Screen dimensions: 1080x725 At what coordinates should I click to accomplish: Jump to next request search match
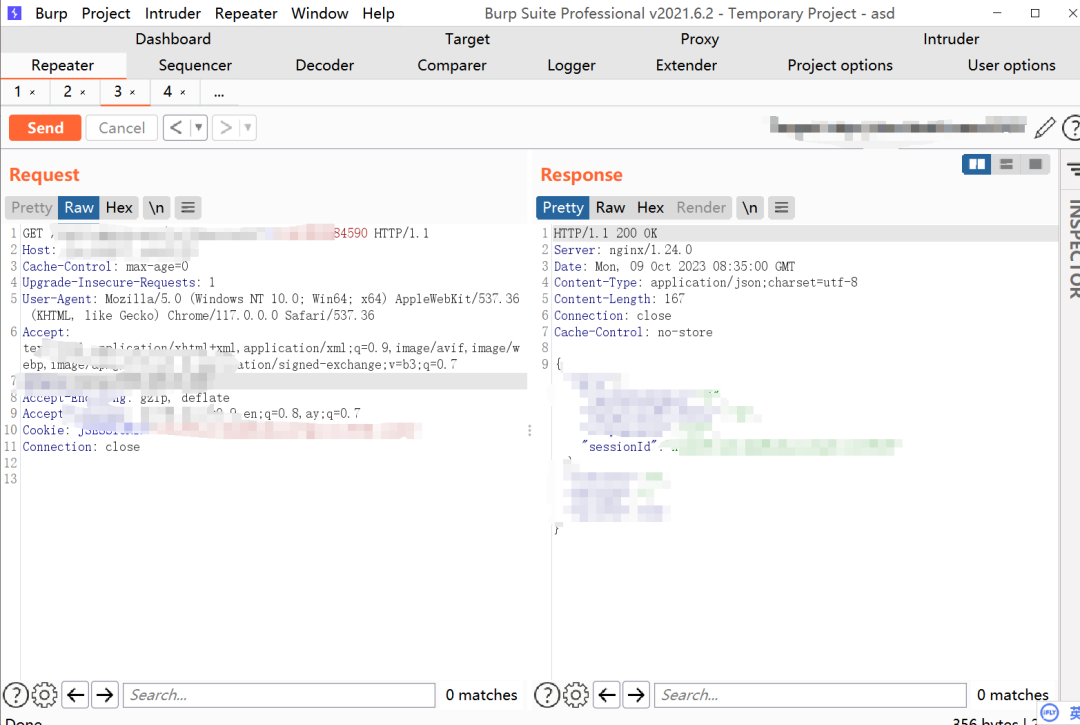point(105,695)
